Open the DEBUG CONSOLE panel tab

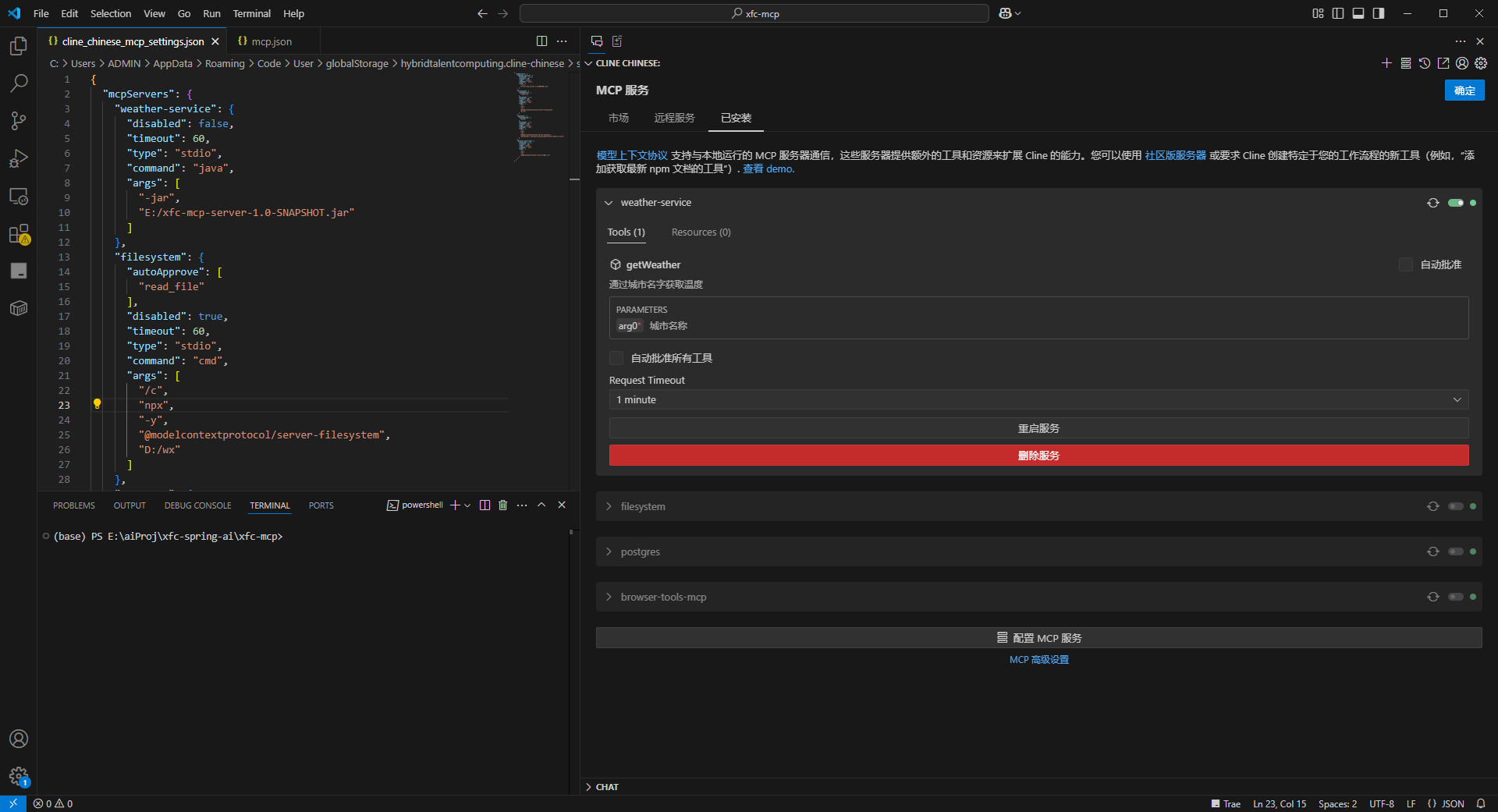tap(197, 505)
